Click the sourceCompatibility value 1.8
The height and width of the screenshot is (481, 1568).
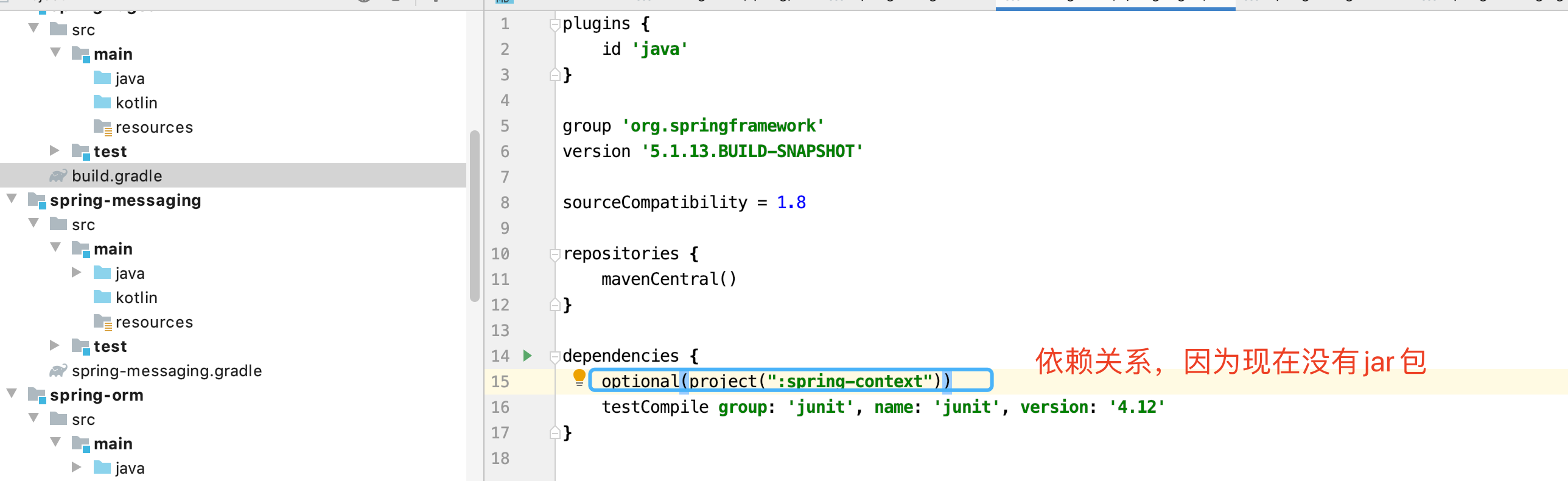point(791,203)
